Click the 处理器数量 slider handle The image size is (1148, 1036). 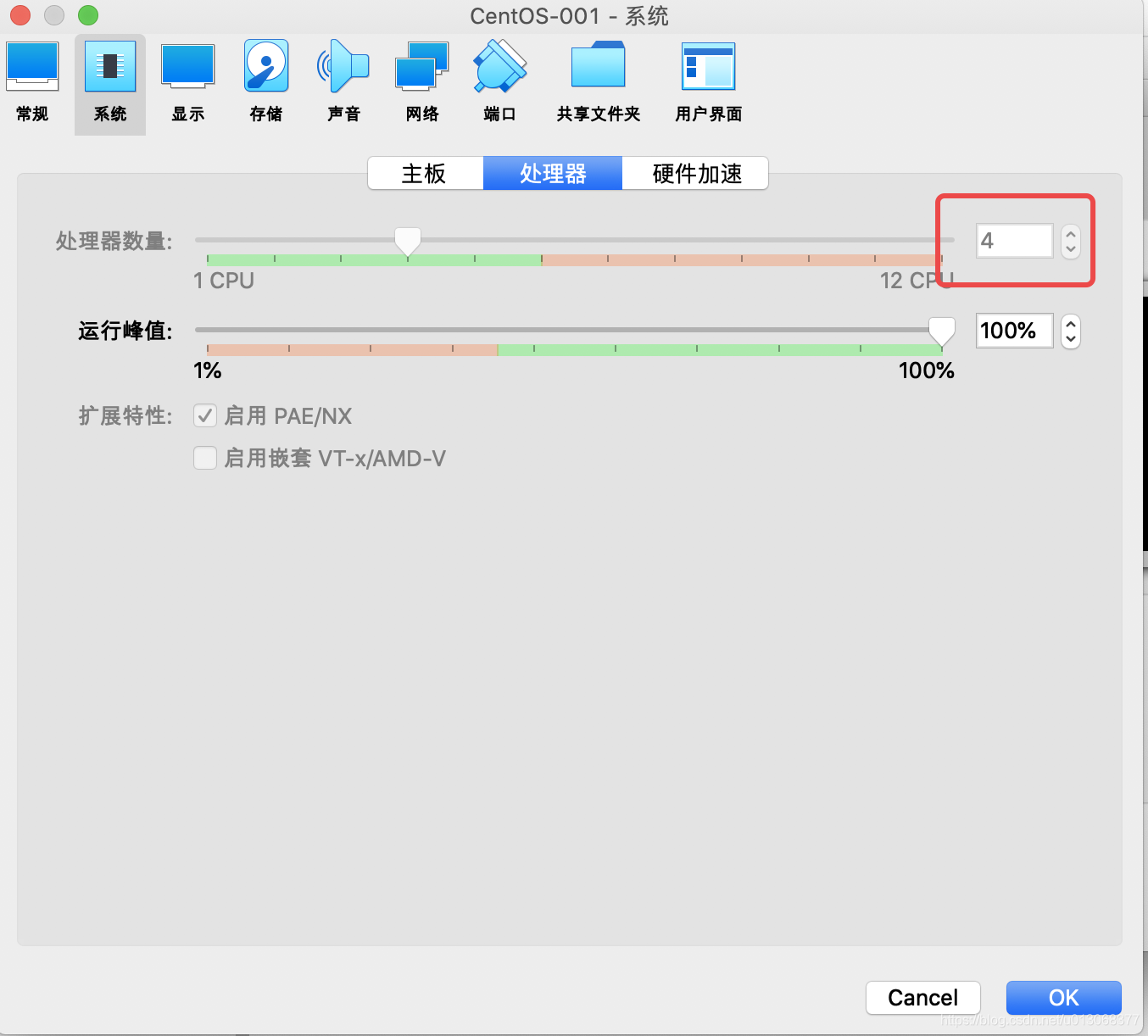(x=408, y=242)
